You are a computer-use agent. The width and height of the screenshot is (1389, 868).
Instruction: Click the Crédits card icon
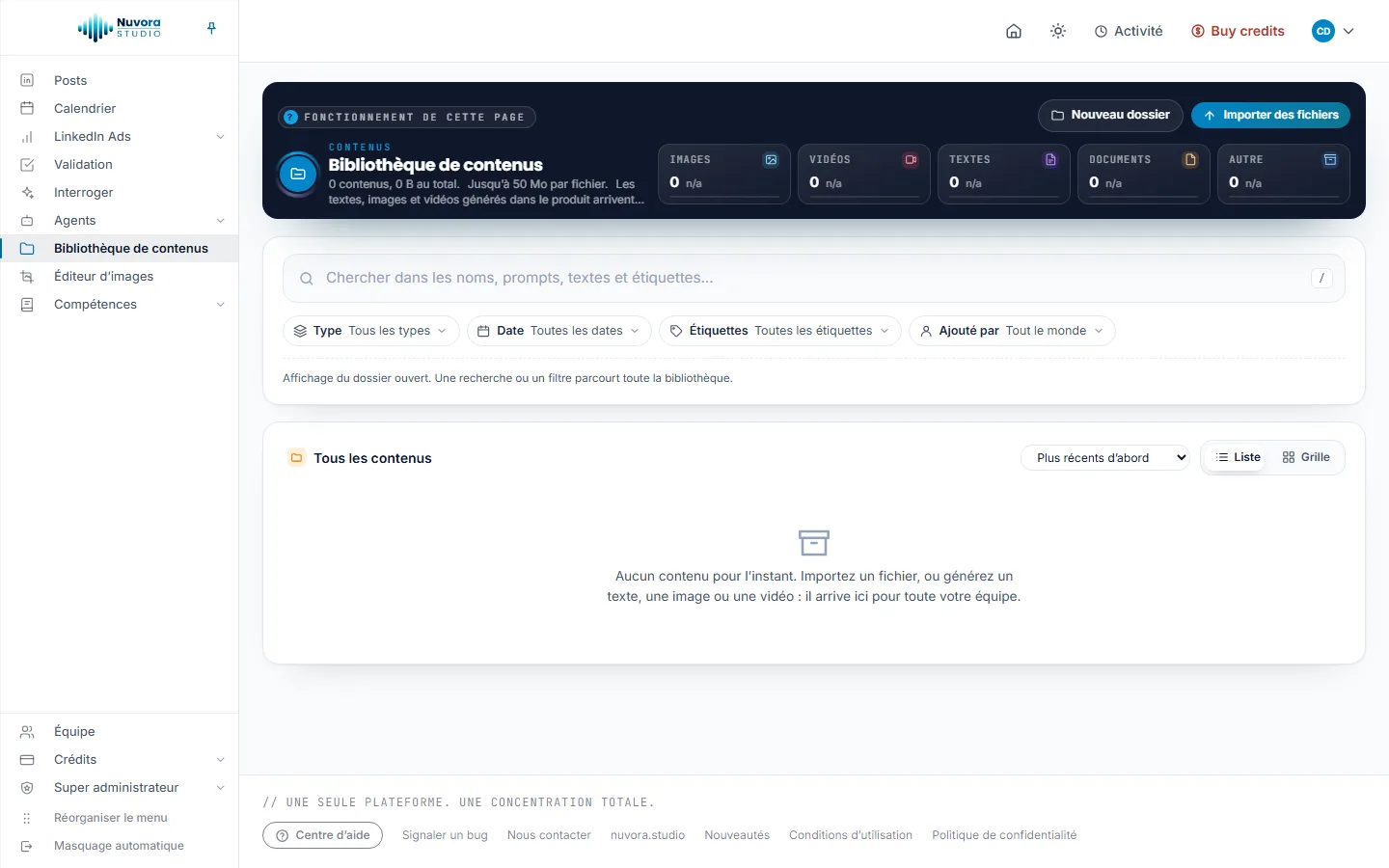[27, 759]
